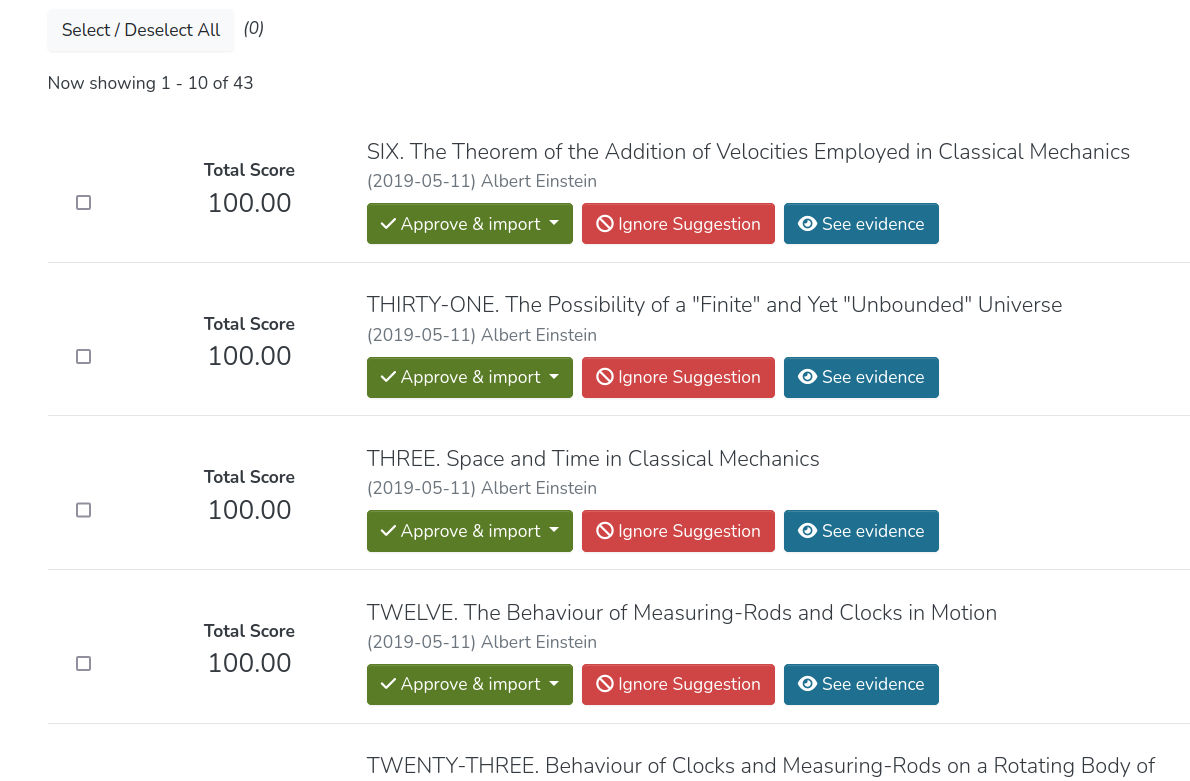Viewport: 1190px width, 781px height.
Task: Click THIRTY-ONE. Possibility of Finite Universe title
Action: 714,305
